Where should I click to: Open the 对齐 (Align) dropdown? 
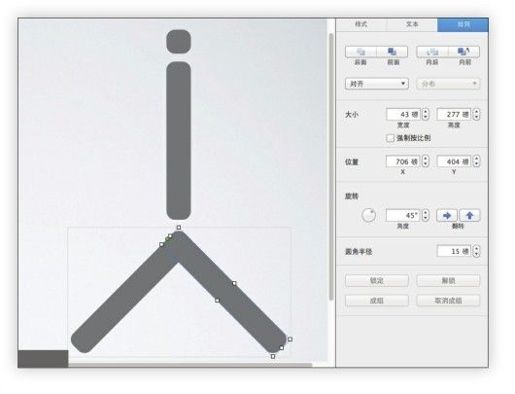377,84
